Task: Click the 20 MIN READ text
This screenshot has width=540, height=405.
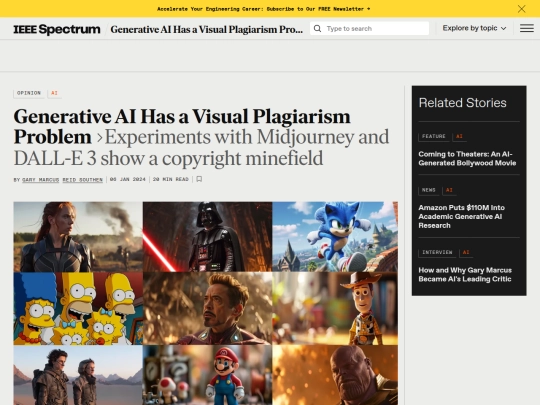Action: tap(171, 179)
